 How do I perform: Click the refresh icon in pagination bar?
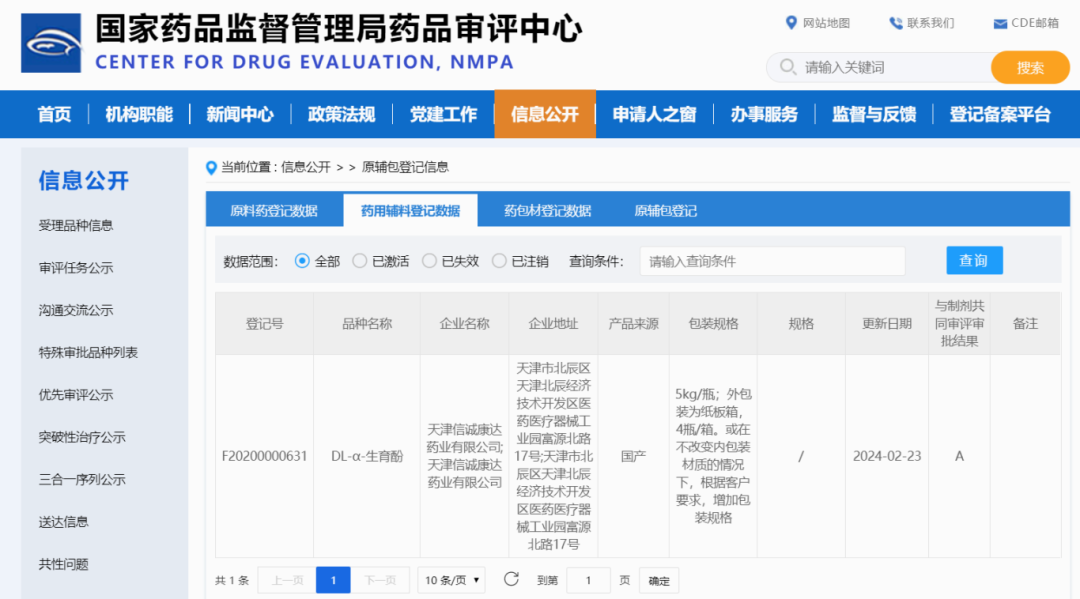tap(511, 580)
